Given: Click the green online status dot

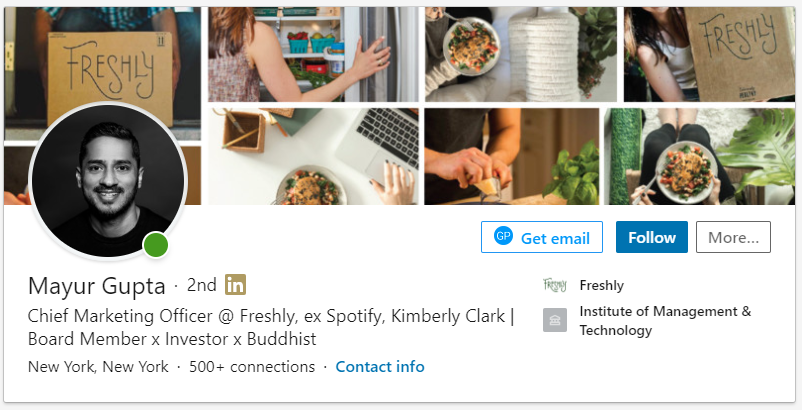Looking at the screenshot, I should tap(155, 245).
